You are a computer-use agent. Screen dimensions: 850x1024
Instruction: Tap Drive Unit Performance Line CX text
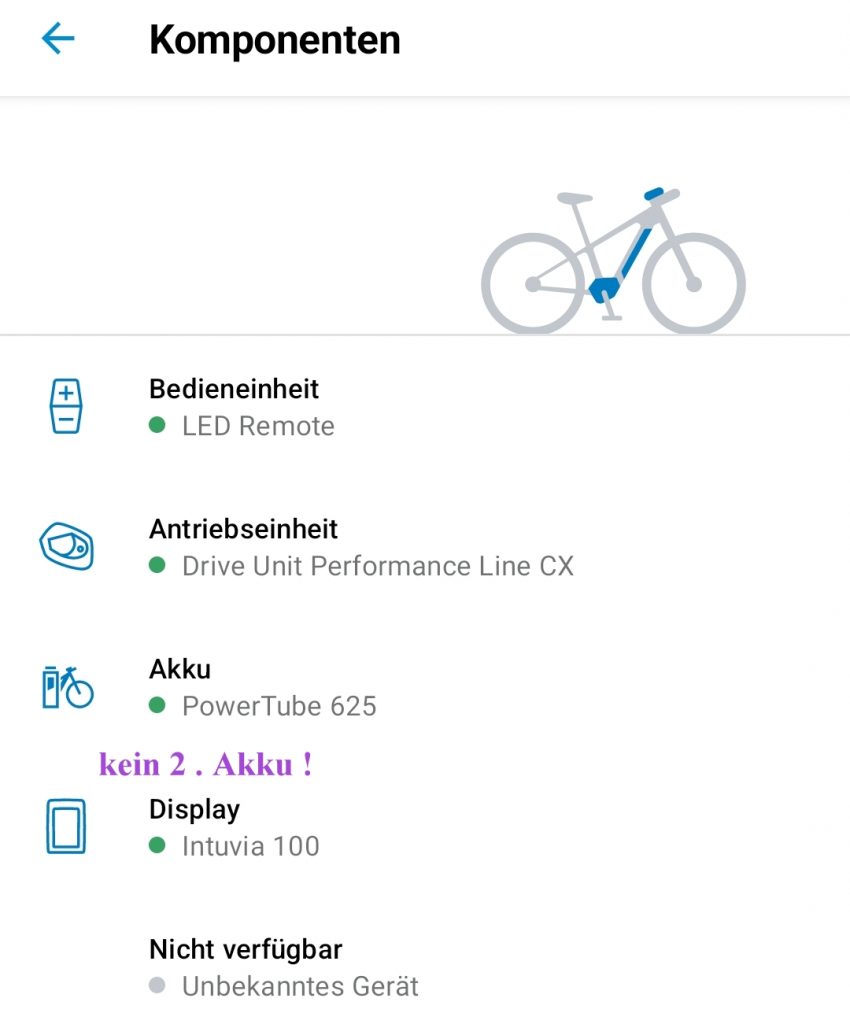pyautogui.click(x=378, y=566)
